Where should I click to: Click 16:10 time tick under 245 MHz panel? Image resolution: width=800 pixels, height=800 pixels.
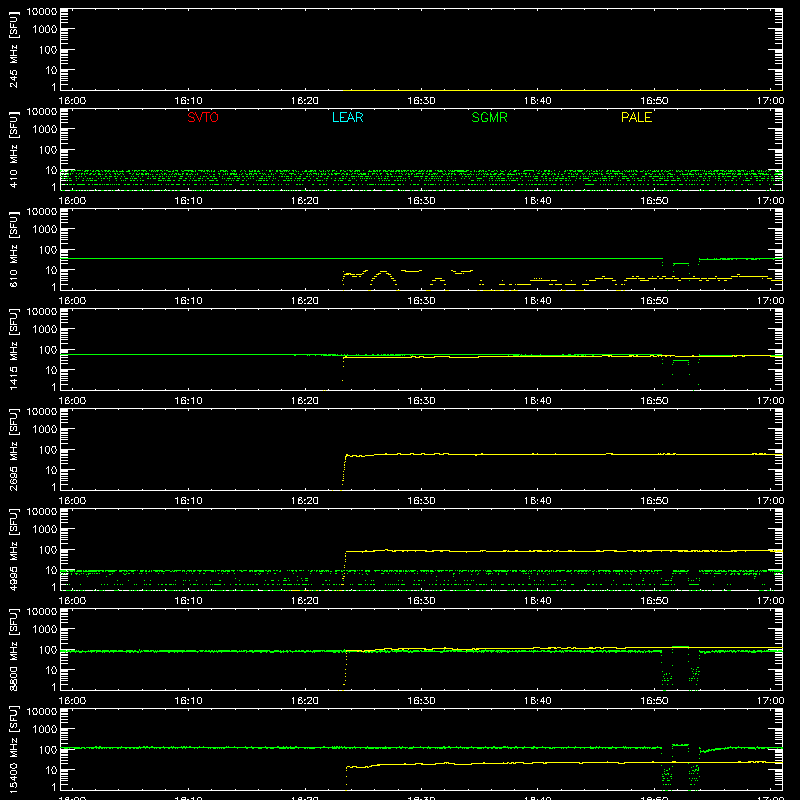click(x=188, y=101)
